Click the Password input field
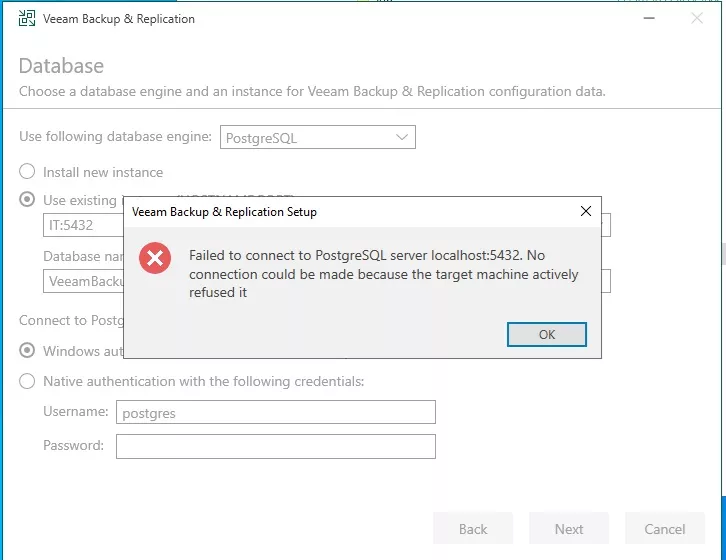This screenshot has height=560, width=726. point(276,447)
